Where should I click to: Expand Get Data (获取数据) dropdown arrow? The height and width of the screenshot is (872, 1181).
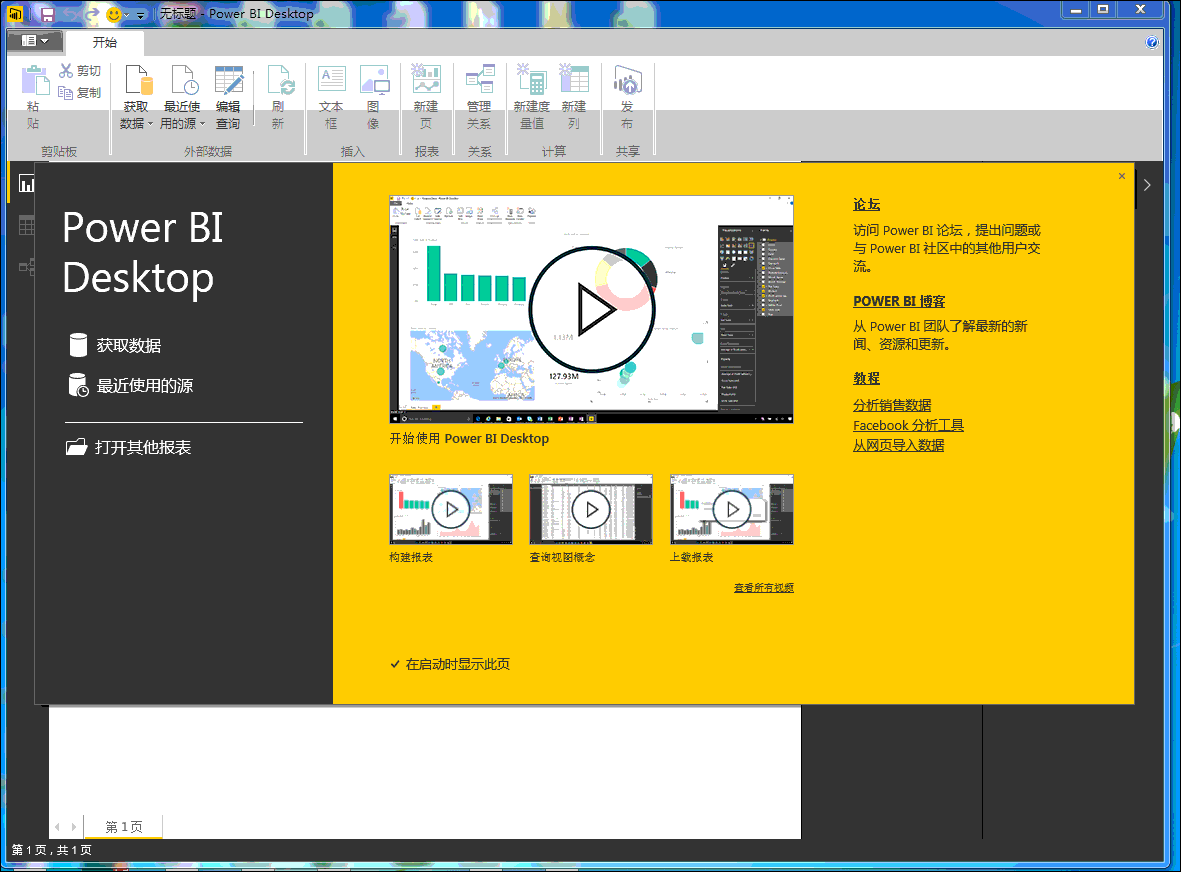point(150,123)
